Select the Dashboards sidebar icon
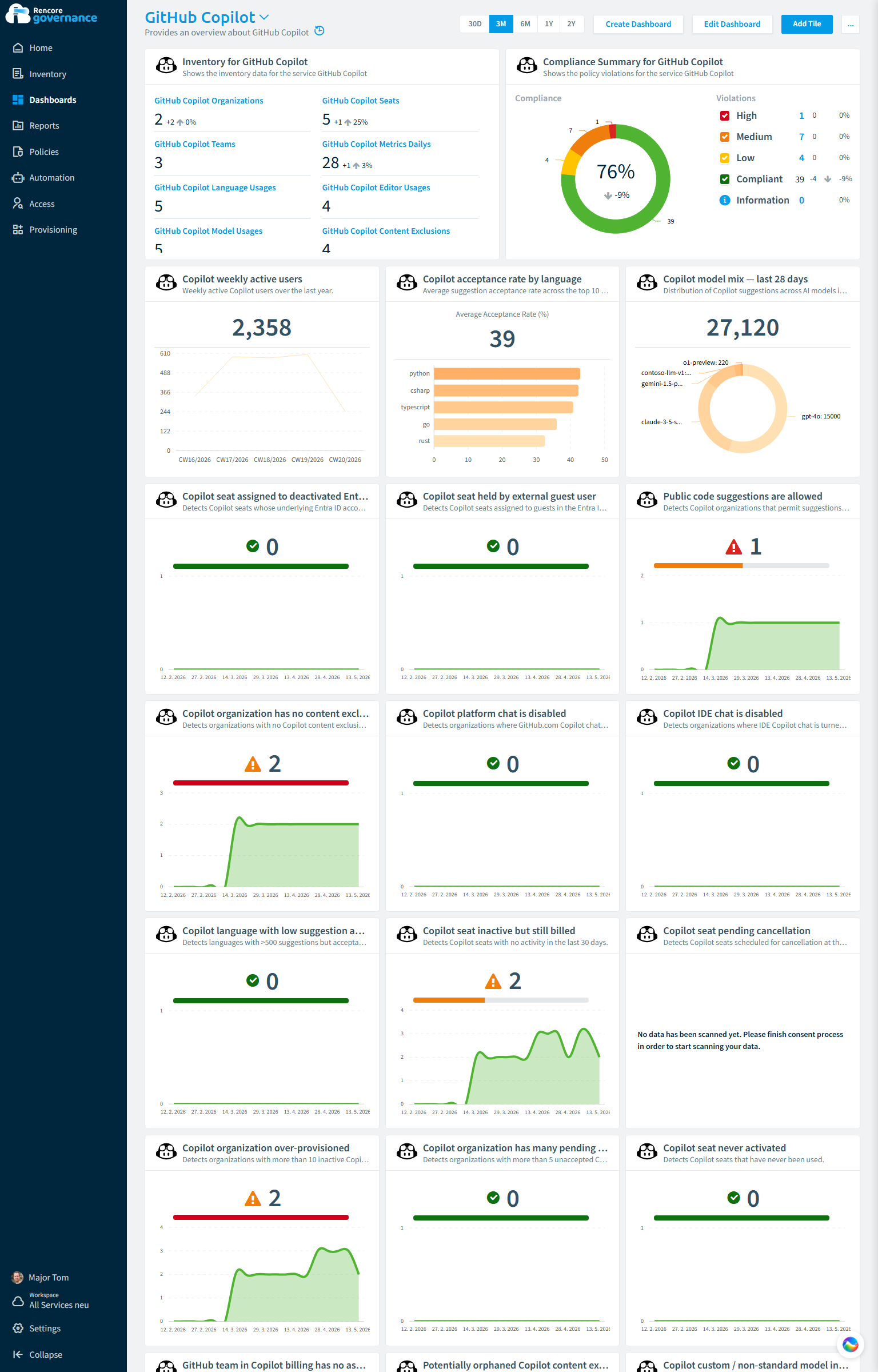Image resolution: width=878 pixels, height=1372 pixels. tap(18, 99)
